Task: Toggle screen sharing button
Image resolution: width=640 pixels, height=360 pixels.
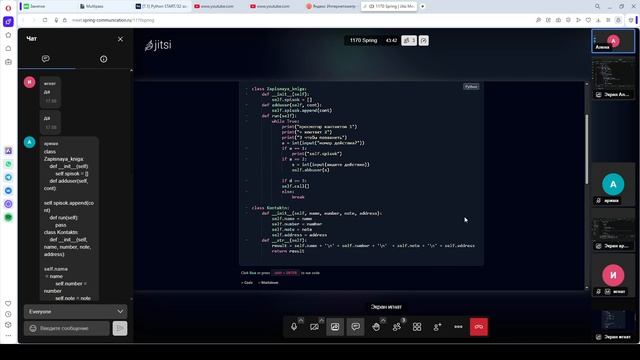Action: click(x=335, y=327)
